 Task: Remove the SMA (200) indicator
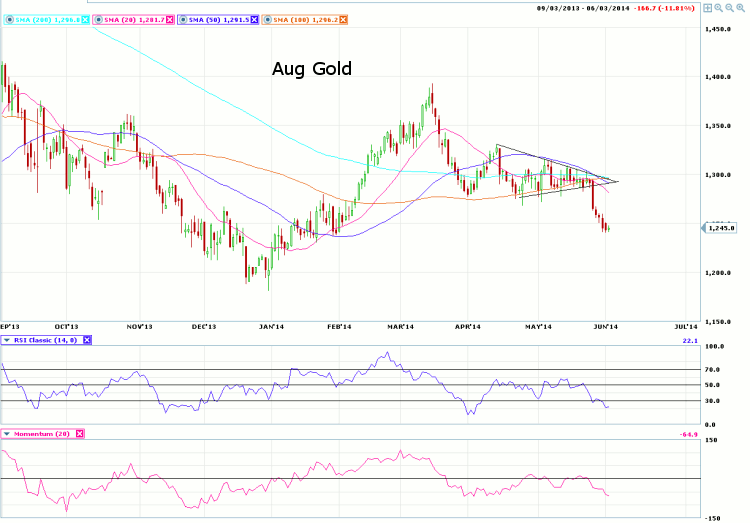[85, 19]
